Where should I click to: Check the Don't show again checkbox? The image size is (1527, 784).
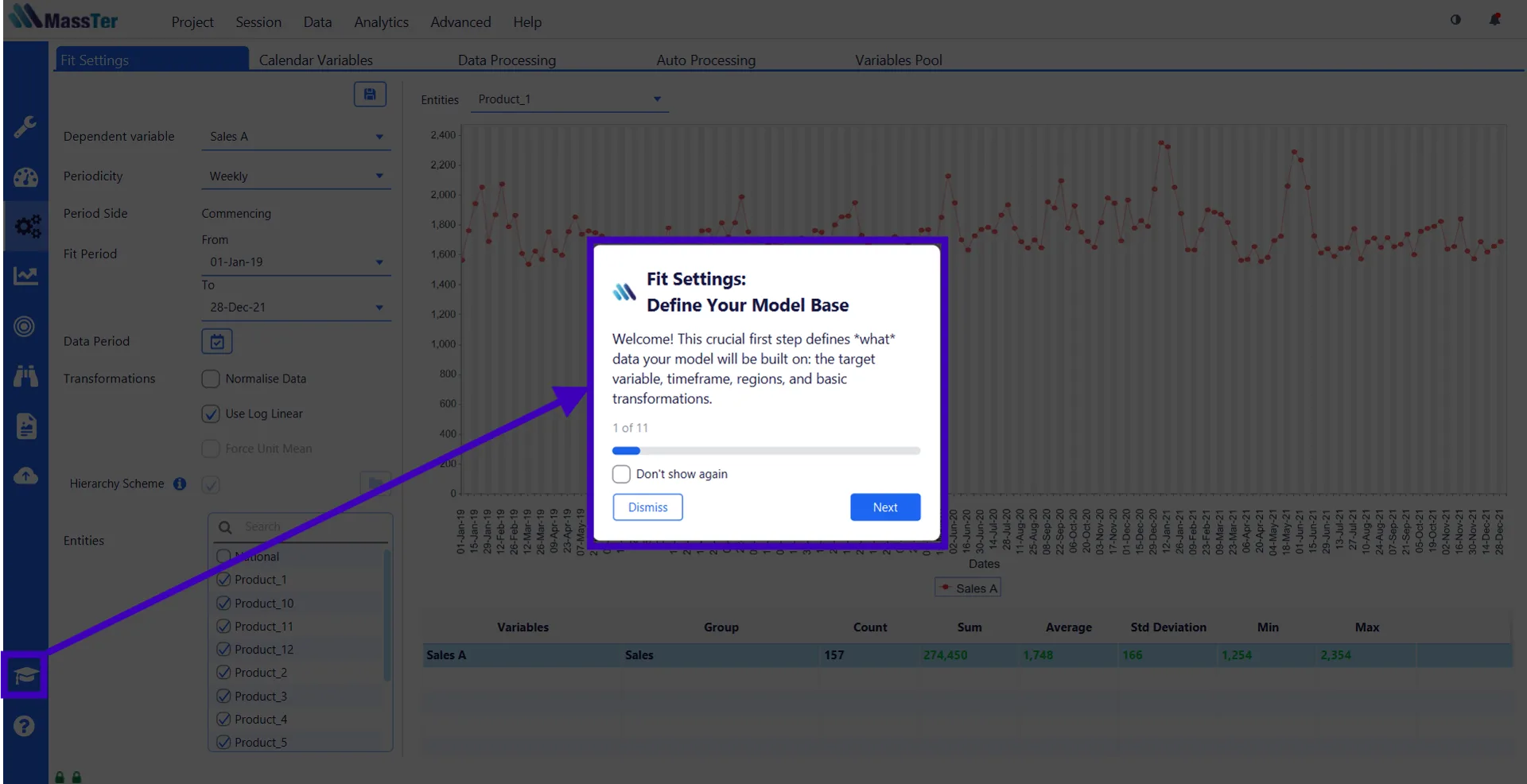pos(621,475)
